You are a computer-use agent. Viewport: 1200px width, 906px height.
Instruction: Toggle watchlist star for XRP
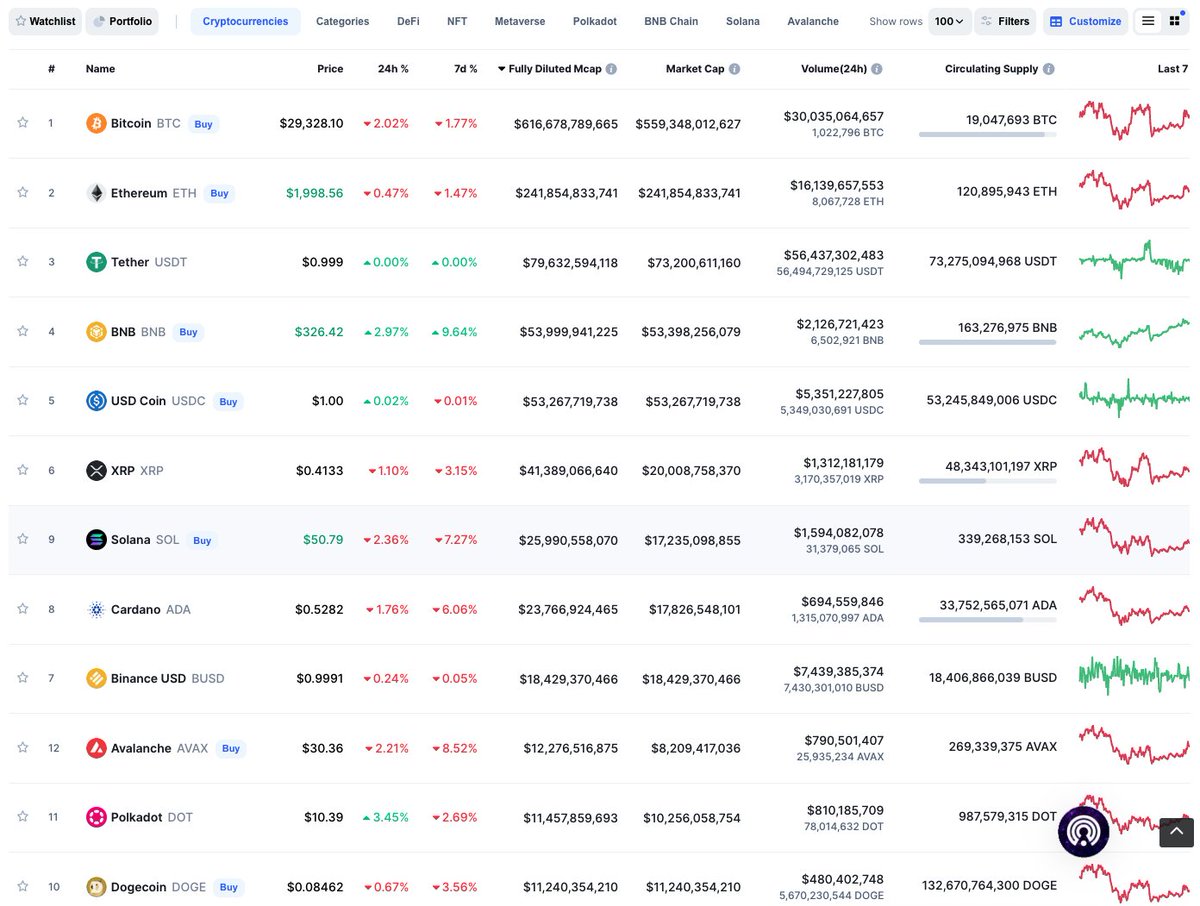coord(22,469)
